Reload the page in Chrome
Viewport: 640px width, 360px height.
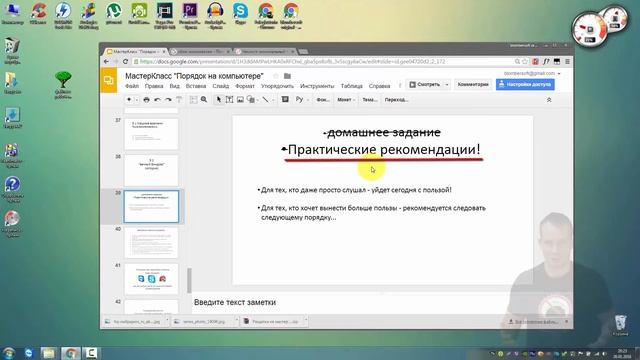pos(125,61)
